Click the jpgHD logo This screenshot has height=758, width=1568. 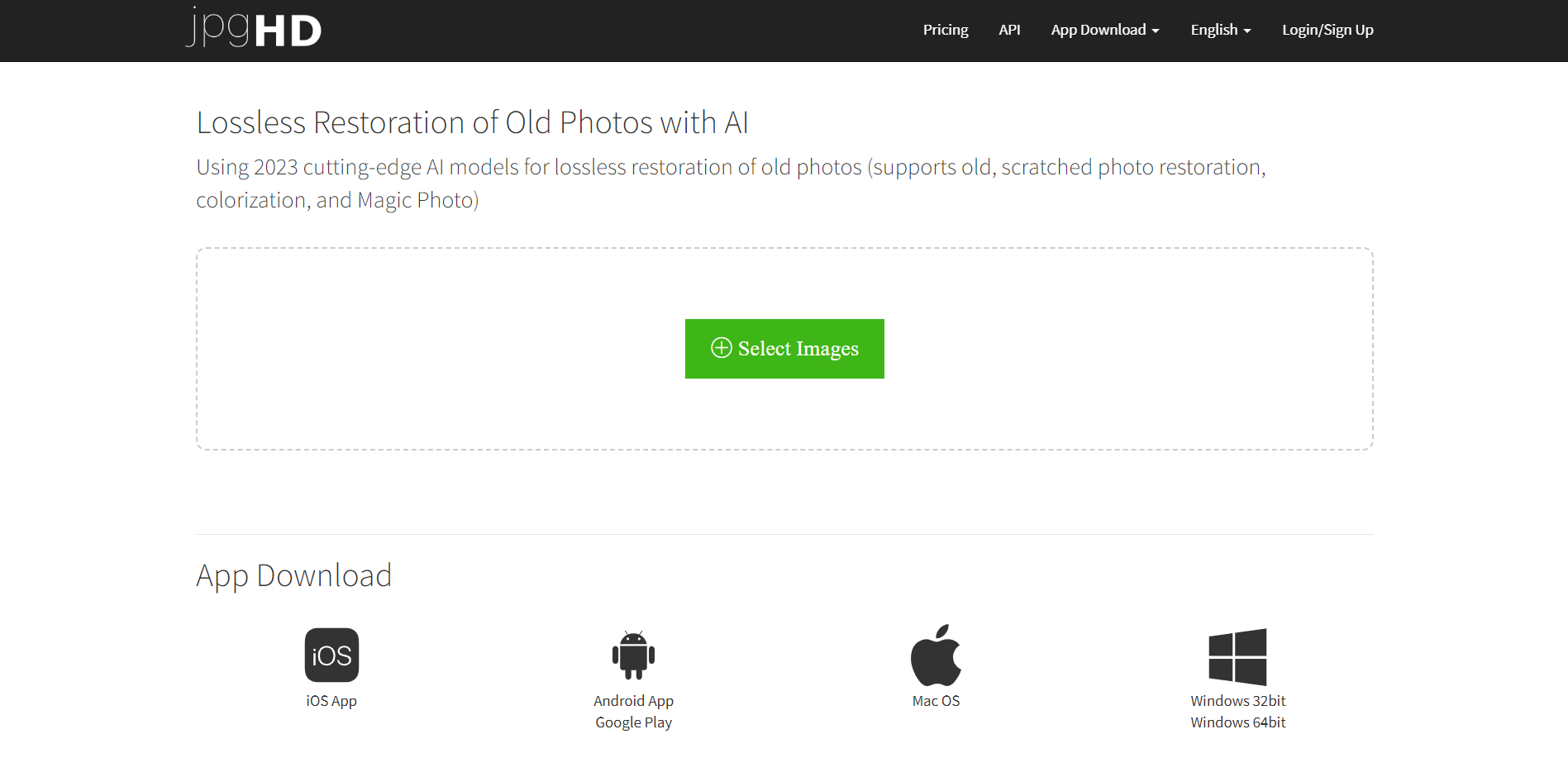[x=252, y=28]
